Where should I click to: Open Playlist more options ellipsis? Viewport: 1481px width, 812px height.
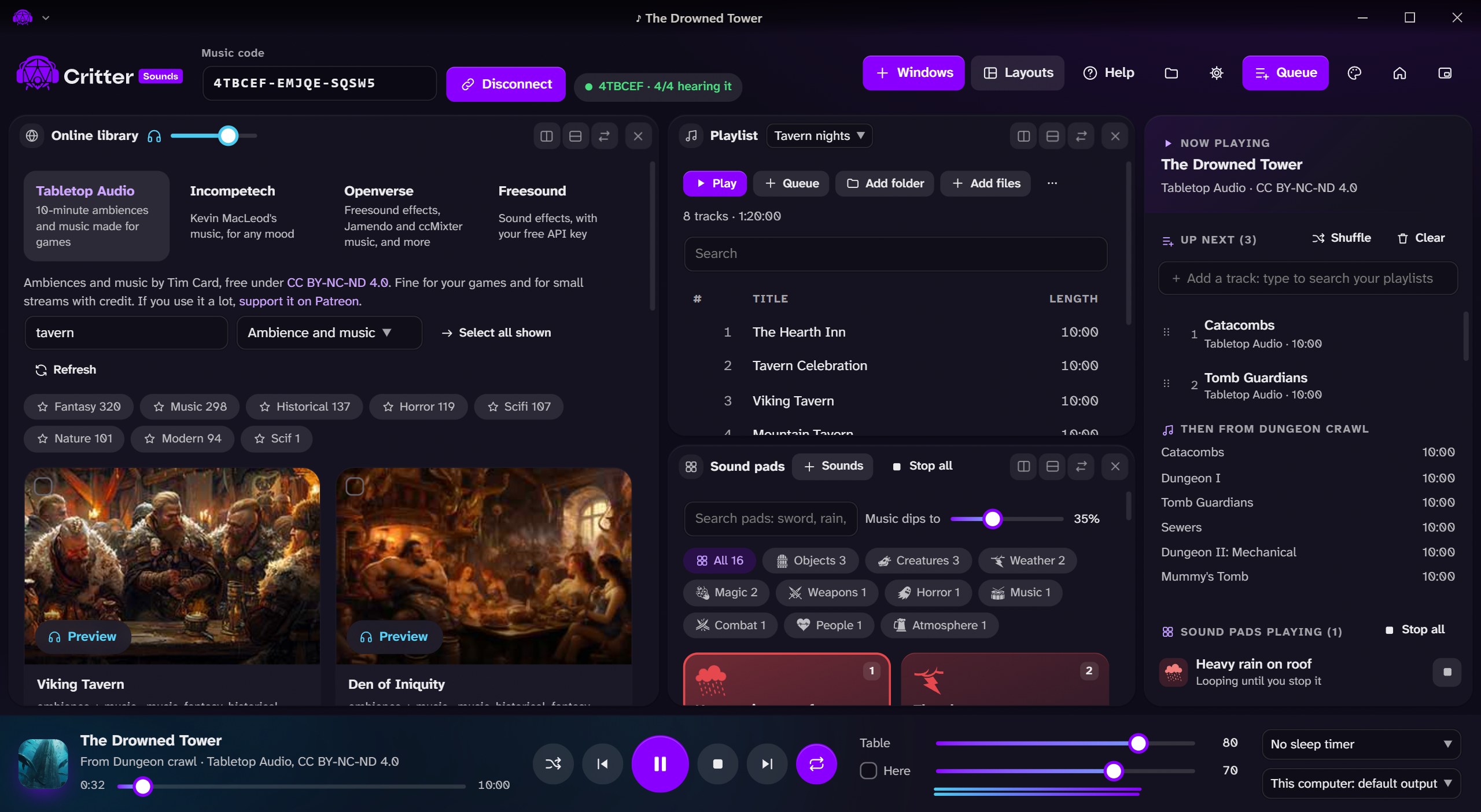point(1052,183)
